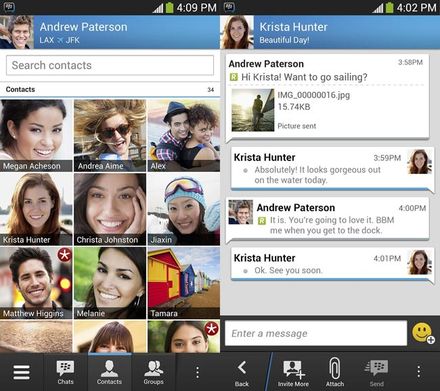Screen dimensions: 440x391
Task: Select the Contacts tab
Action: pos(109,372)
